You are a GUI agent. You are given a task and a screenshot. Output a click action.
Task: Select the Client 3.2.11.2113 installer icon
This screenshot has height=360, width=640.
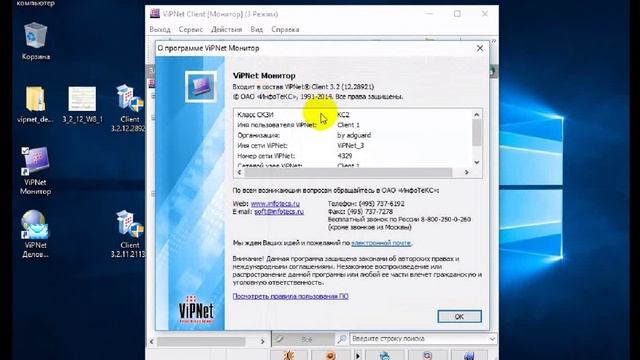(129, 234)
